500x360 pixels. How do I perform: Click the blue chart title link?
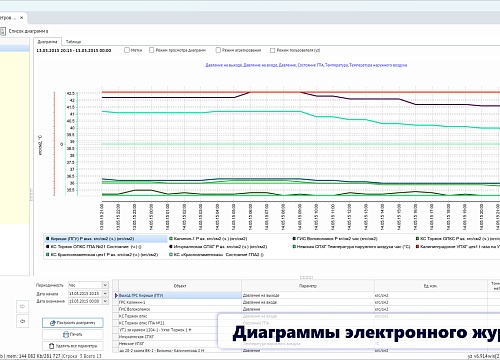coord(306,65)
